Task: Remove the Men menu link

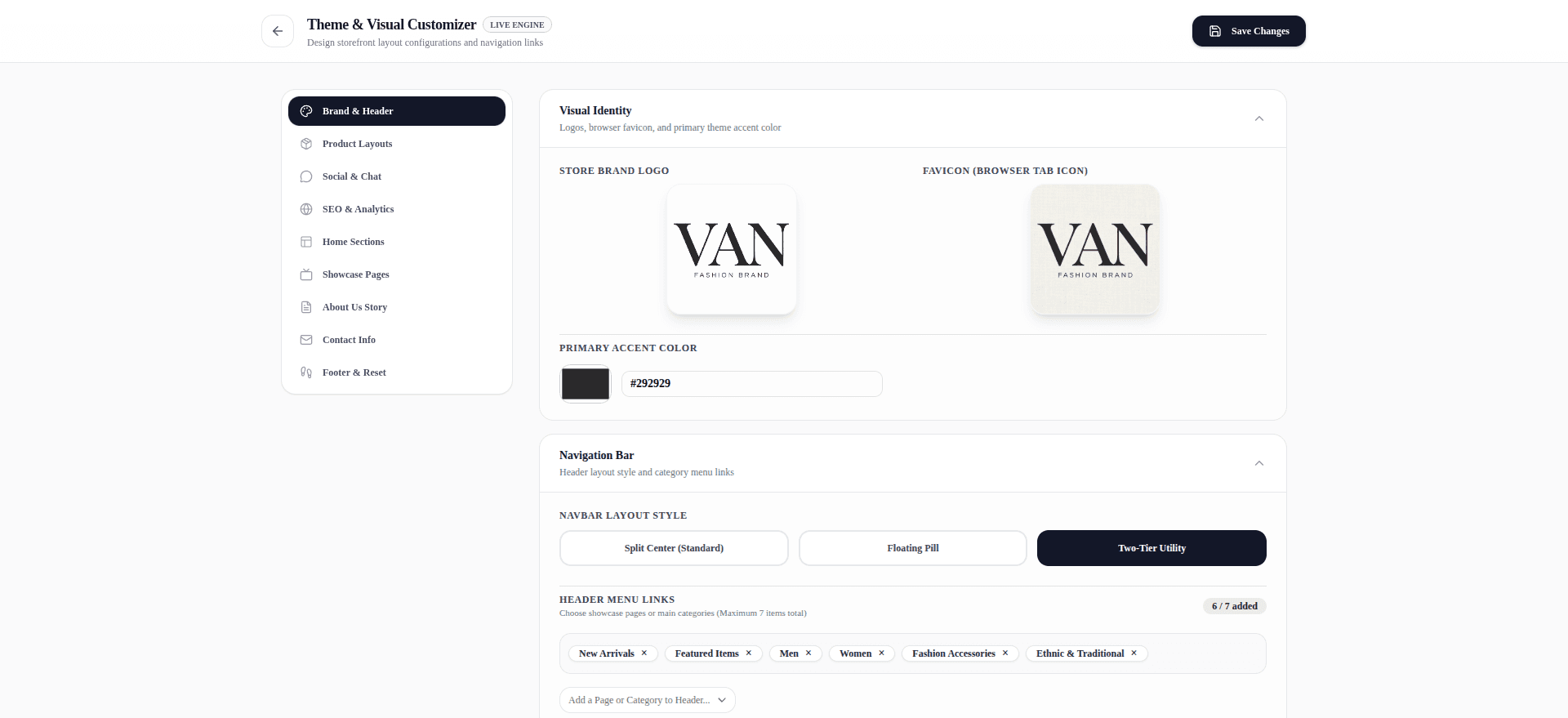Action: [x=808, y=653]
